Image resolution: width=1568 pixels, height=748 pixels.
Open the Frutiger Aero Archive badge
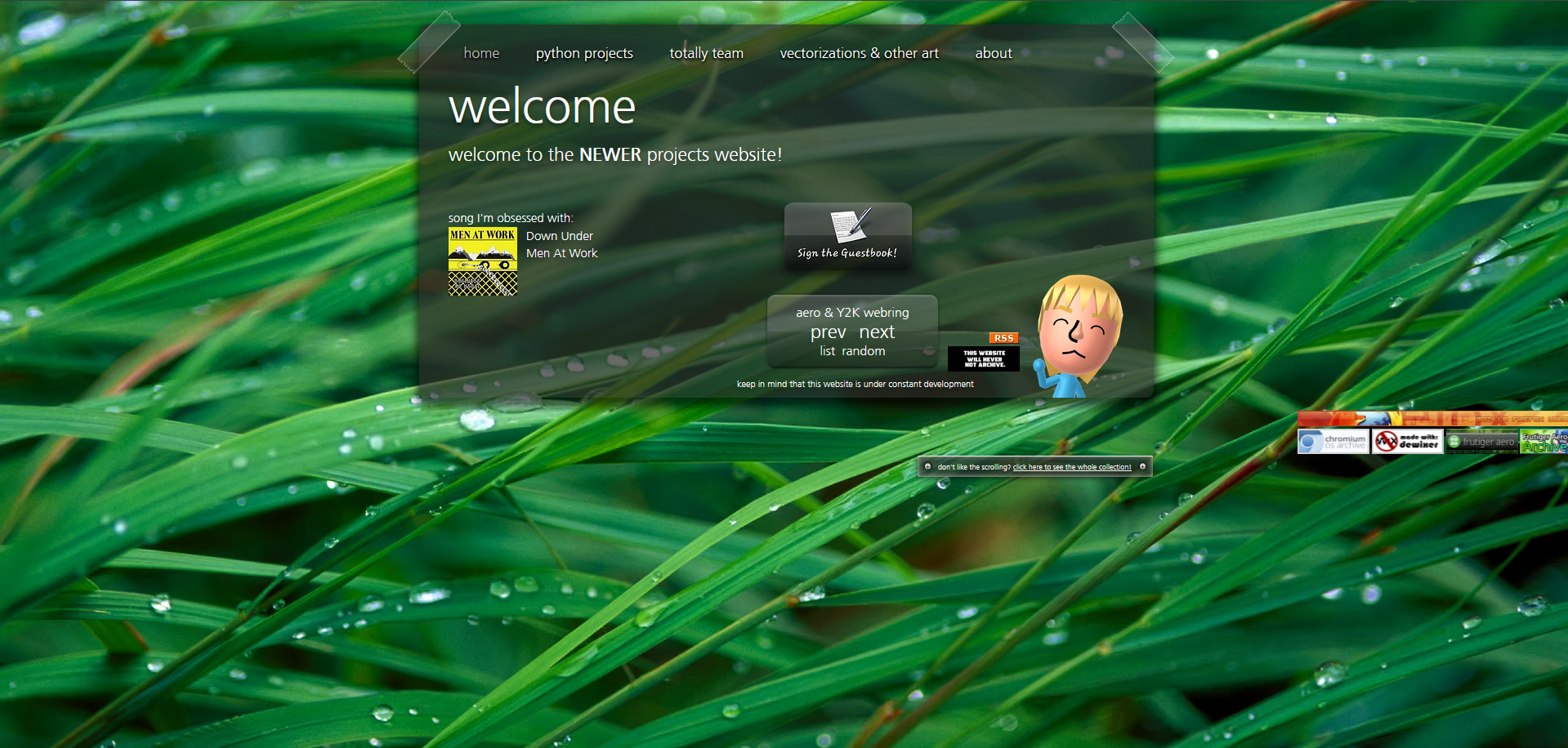tap(1543, 442)
